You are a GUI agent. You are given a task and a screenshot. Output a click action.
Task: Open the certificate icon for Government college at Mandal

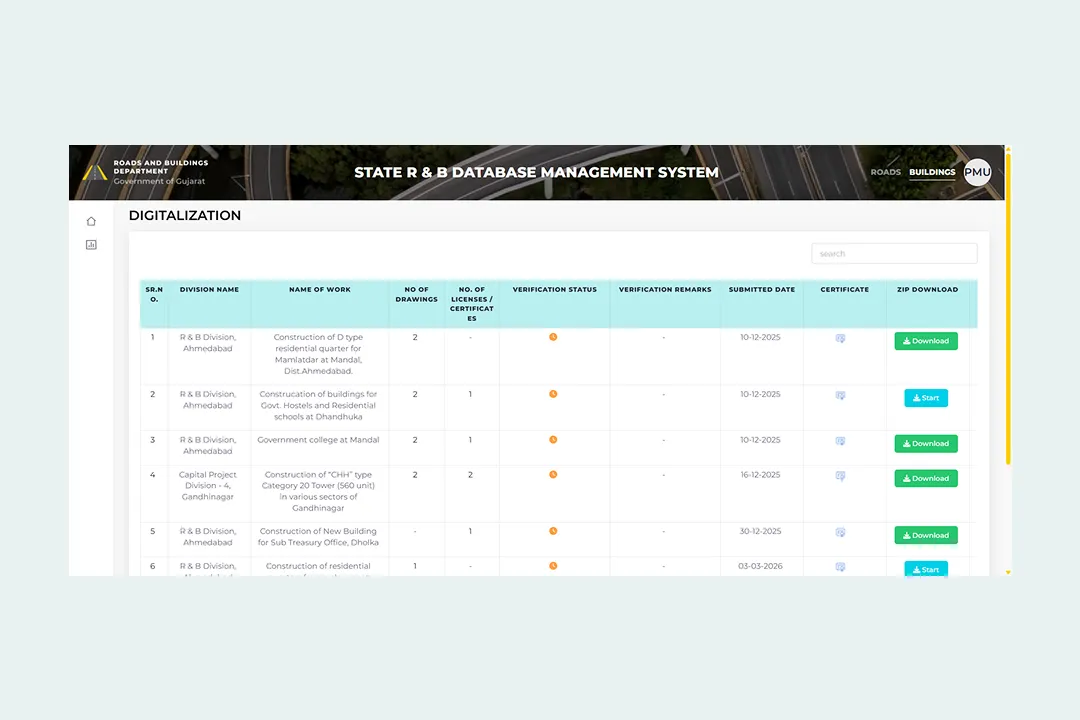840,441
